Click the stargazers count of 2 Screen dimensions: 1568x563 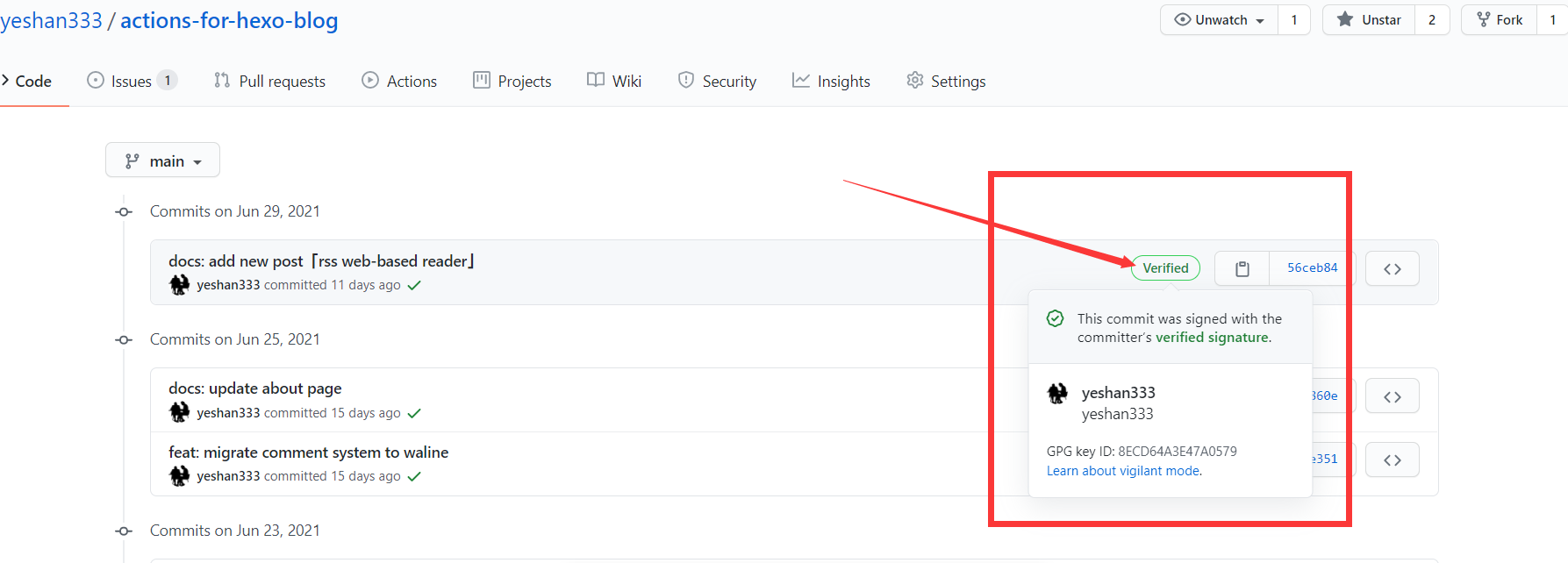pos(1432,20)
